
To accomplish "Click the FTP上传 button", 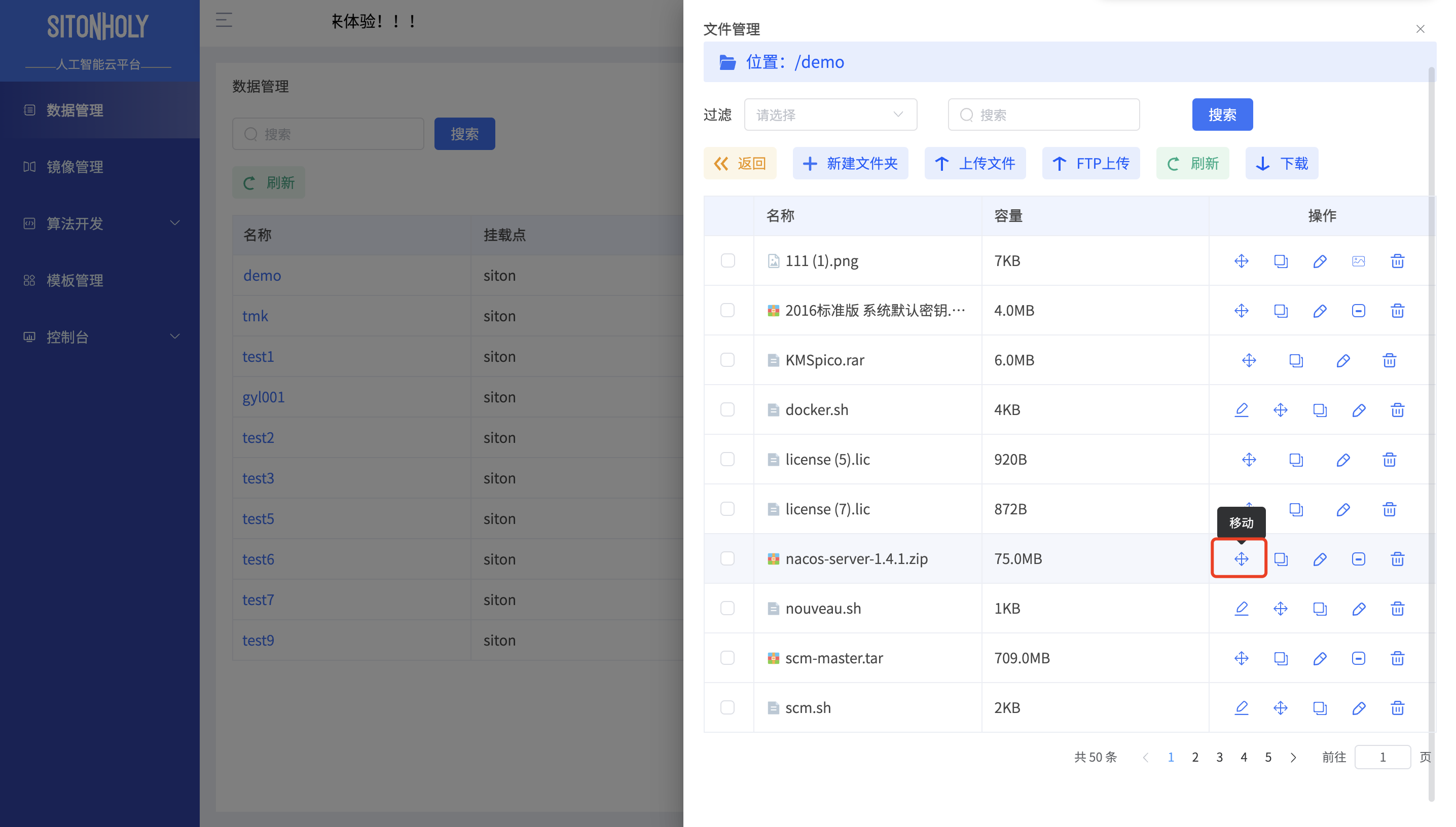I will [x=1090, y=164].
